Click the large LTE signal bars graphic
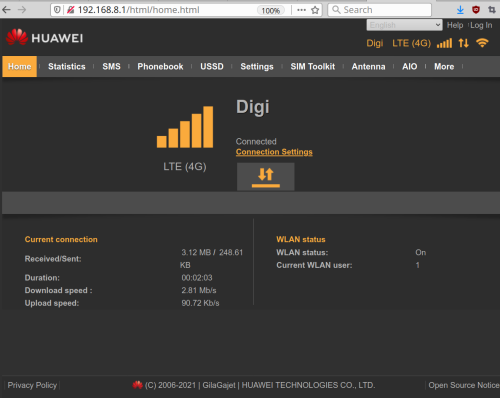500x398 pixels. [185, 127]
